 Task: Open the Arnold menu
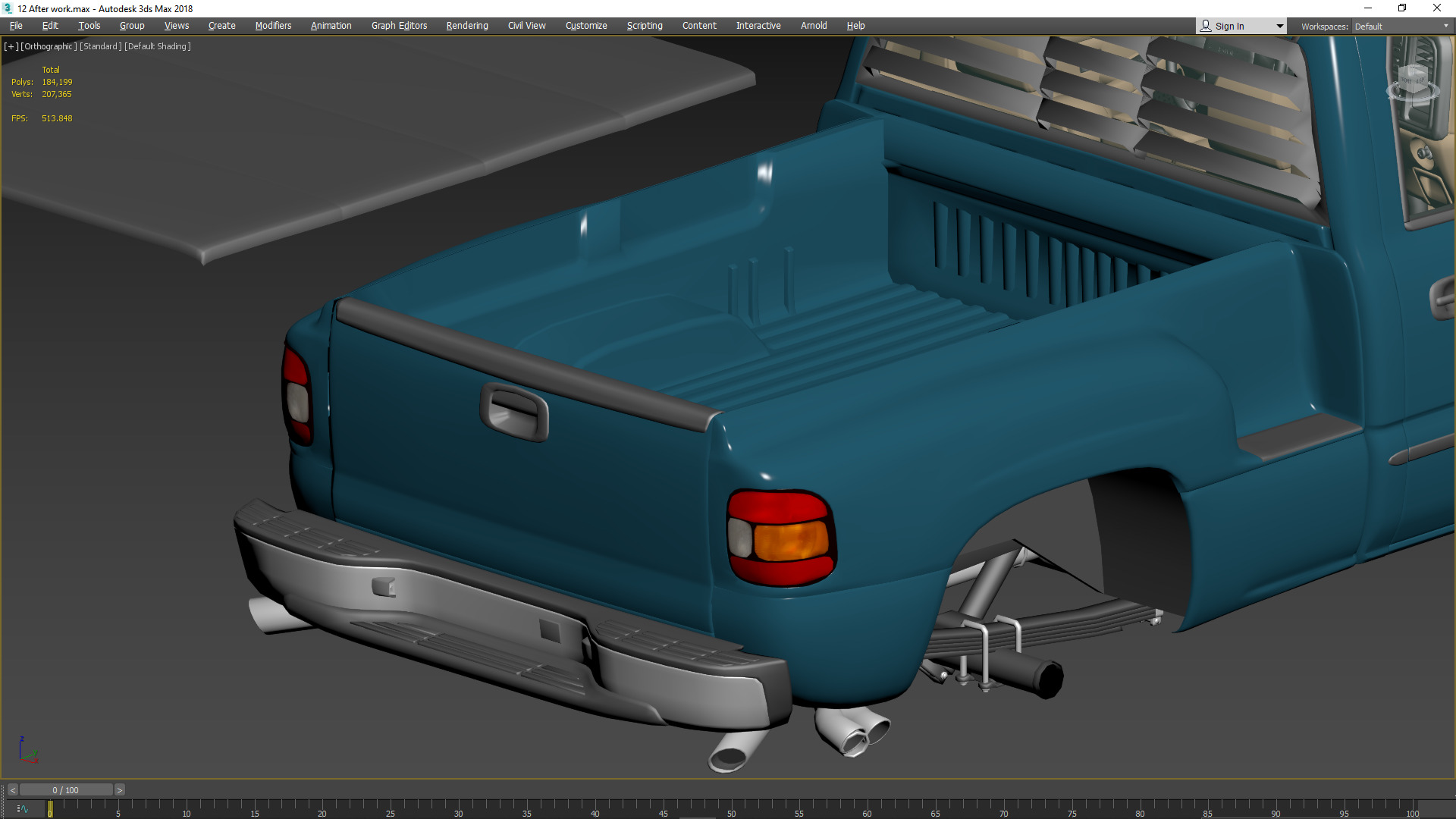[814, 26]
